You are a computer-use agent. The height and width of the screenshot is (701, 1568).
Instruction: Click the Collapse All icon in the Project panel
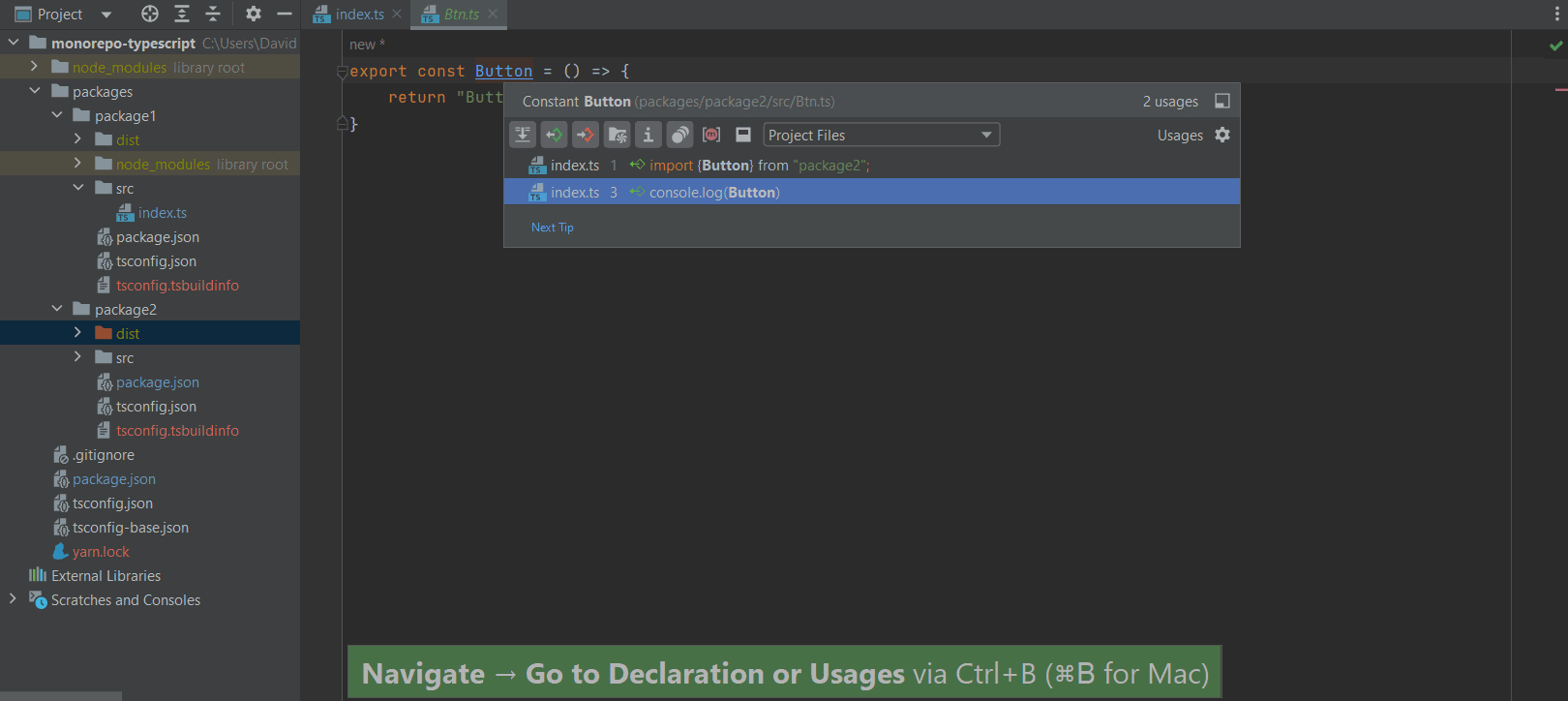pyautogui.click(x=213, y=14)
